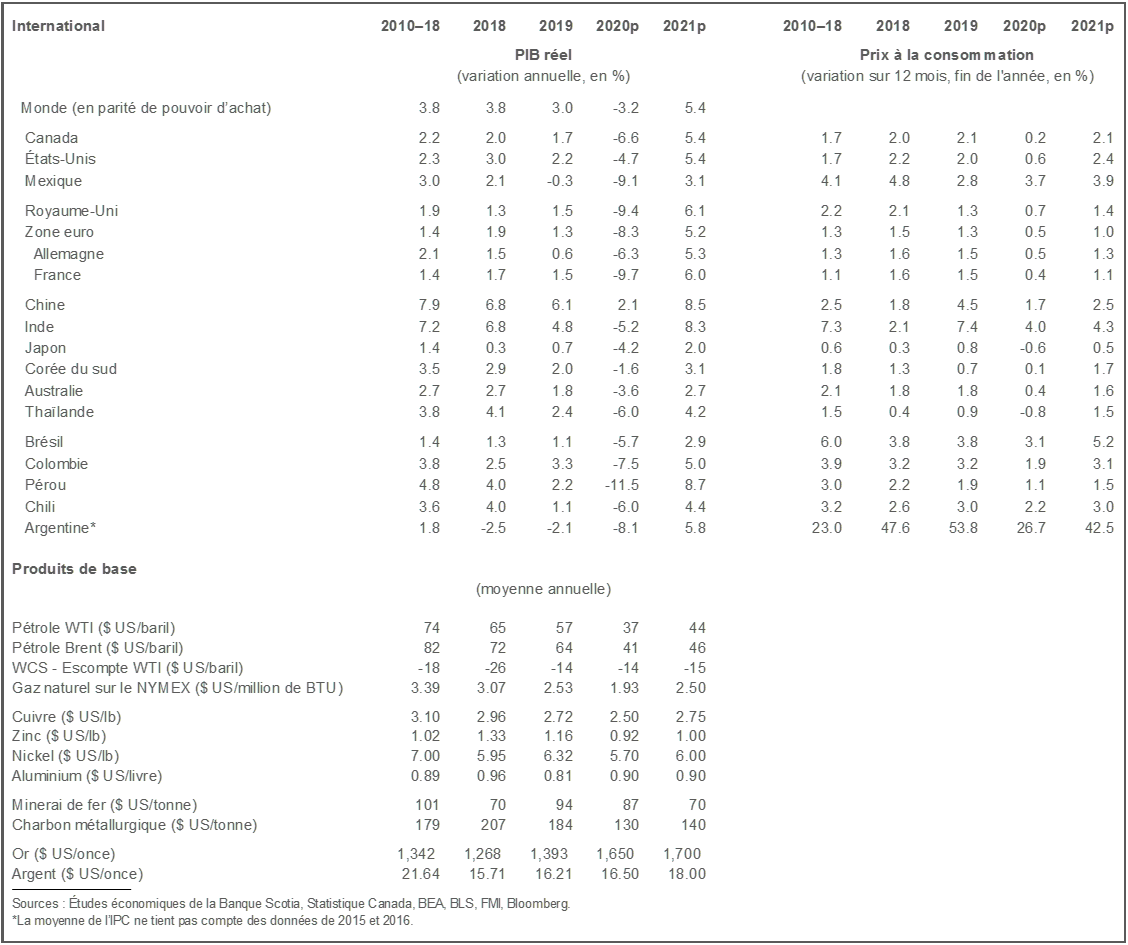Click the 'États-Unis' row label
The image size is (1128, 945).
pyautogui.click(x=60, y=159)
